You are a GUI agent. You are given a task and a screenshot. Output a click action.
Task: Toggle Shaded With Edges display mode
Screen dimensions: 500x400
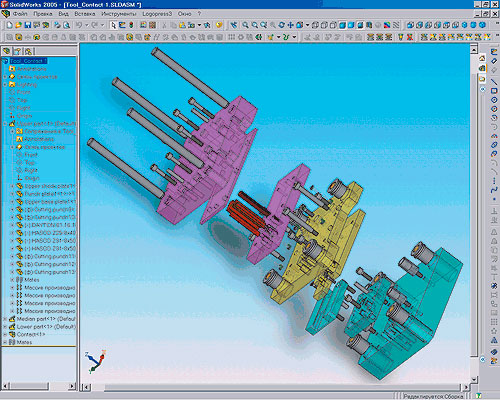[x=342, y=25]
